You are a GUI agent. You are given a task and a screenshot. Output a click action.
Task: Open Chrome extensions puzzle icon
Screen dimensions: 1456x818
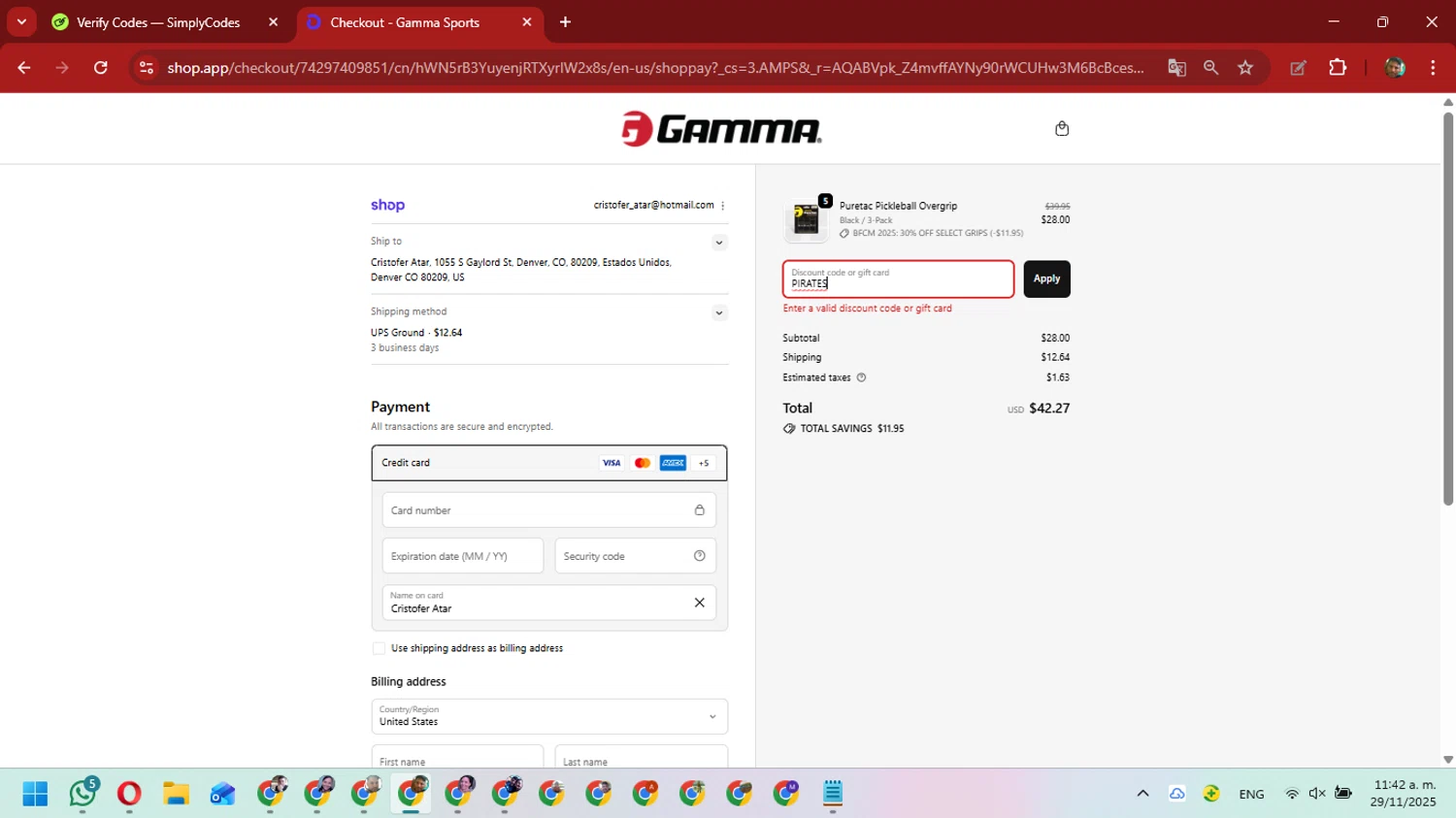(1338, 68)
